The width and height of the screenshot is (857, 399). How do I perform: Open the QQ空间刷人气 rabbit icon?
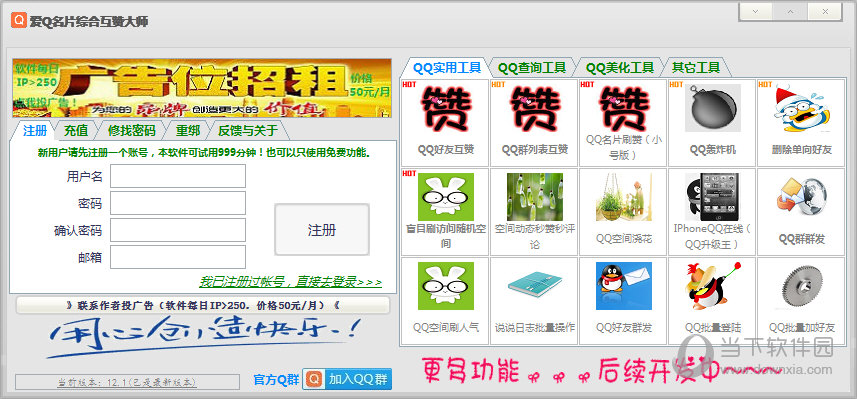pyautogui.click(x=445, y=286)
